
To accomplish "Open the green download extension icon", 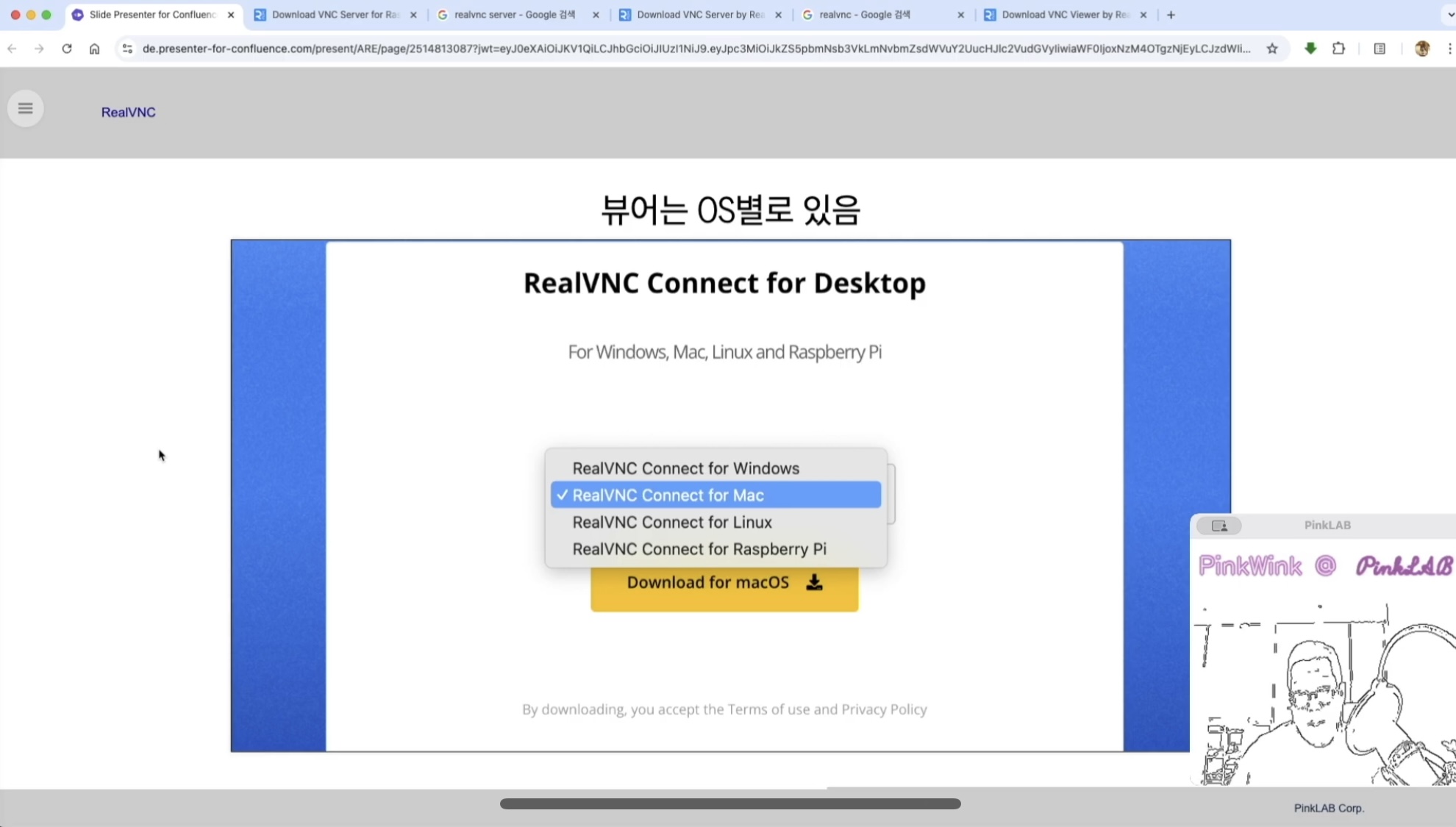I will click(1310, 49).
